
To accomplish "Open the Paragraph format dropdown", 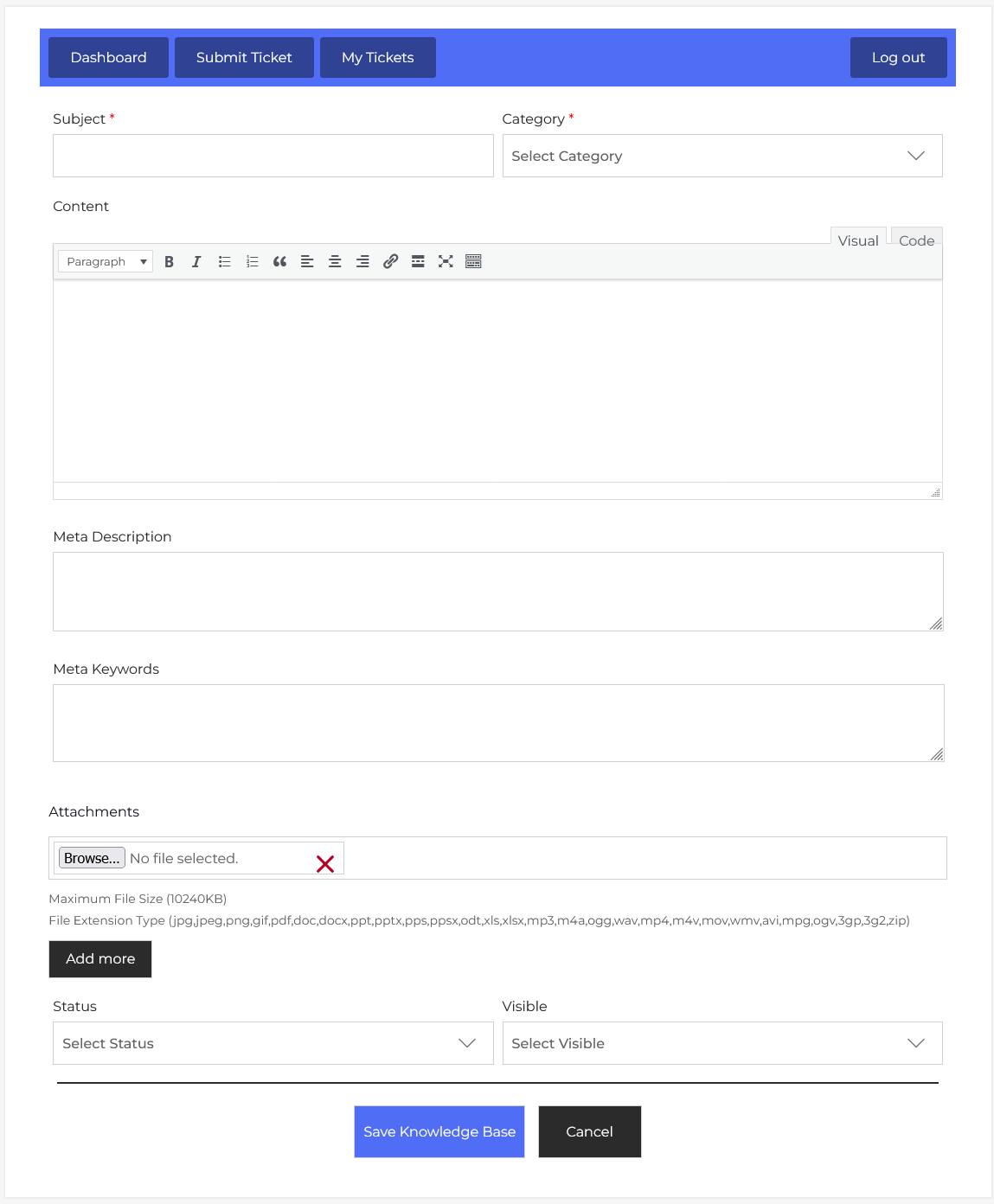I will tap(106, 262).
